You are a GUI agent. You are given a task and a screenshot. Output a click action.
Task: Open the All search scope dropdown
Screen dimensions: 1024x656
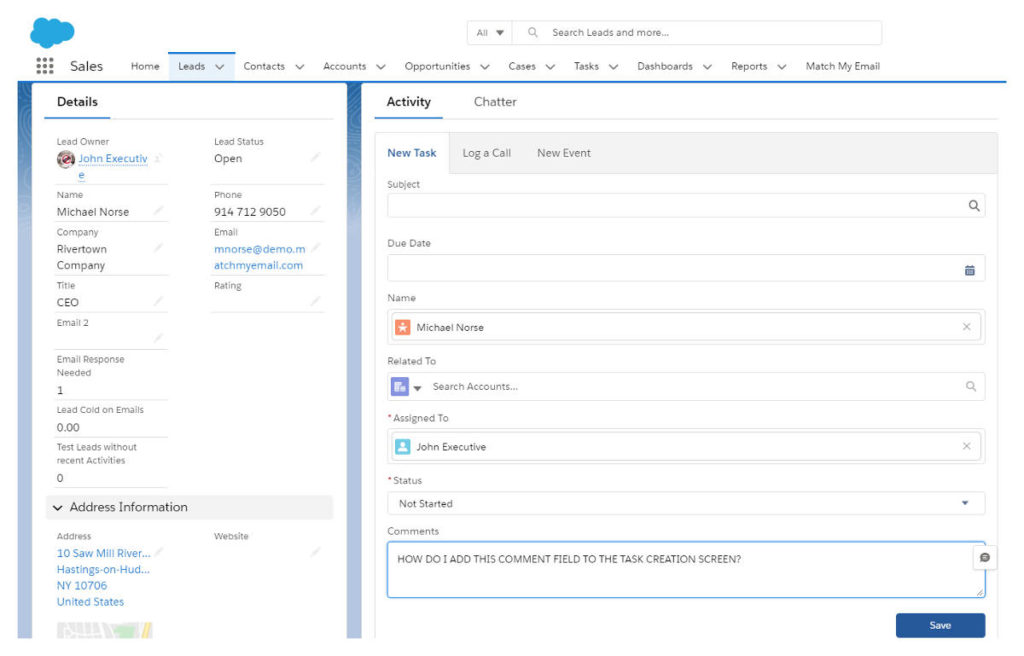pos(490,33)
